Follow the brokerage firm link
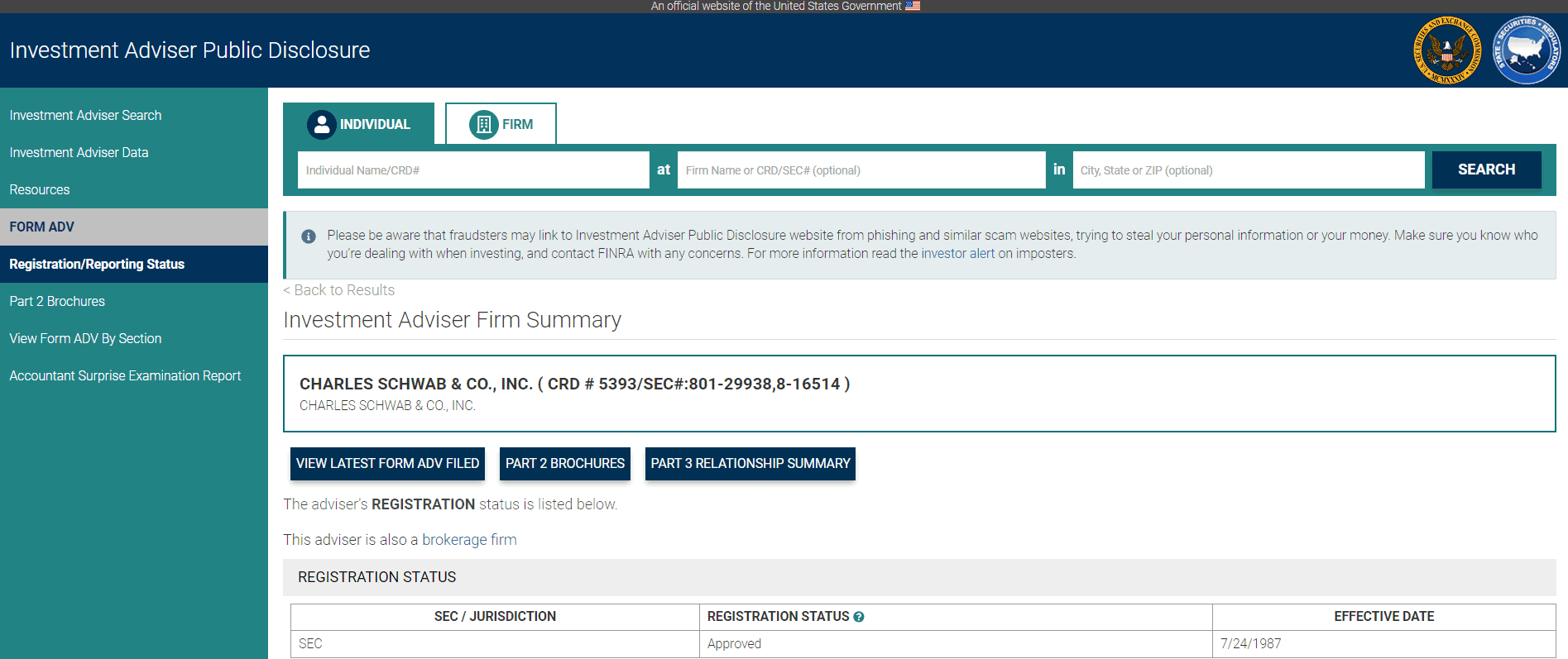This screenshot has height=659, width=1568. [469, 540]
